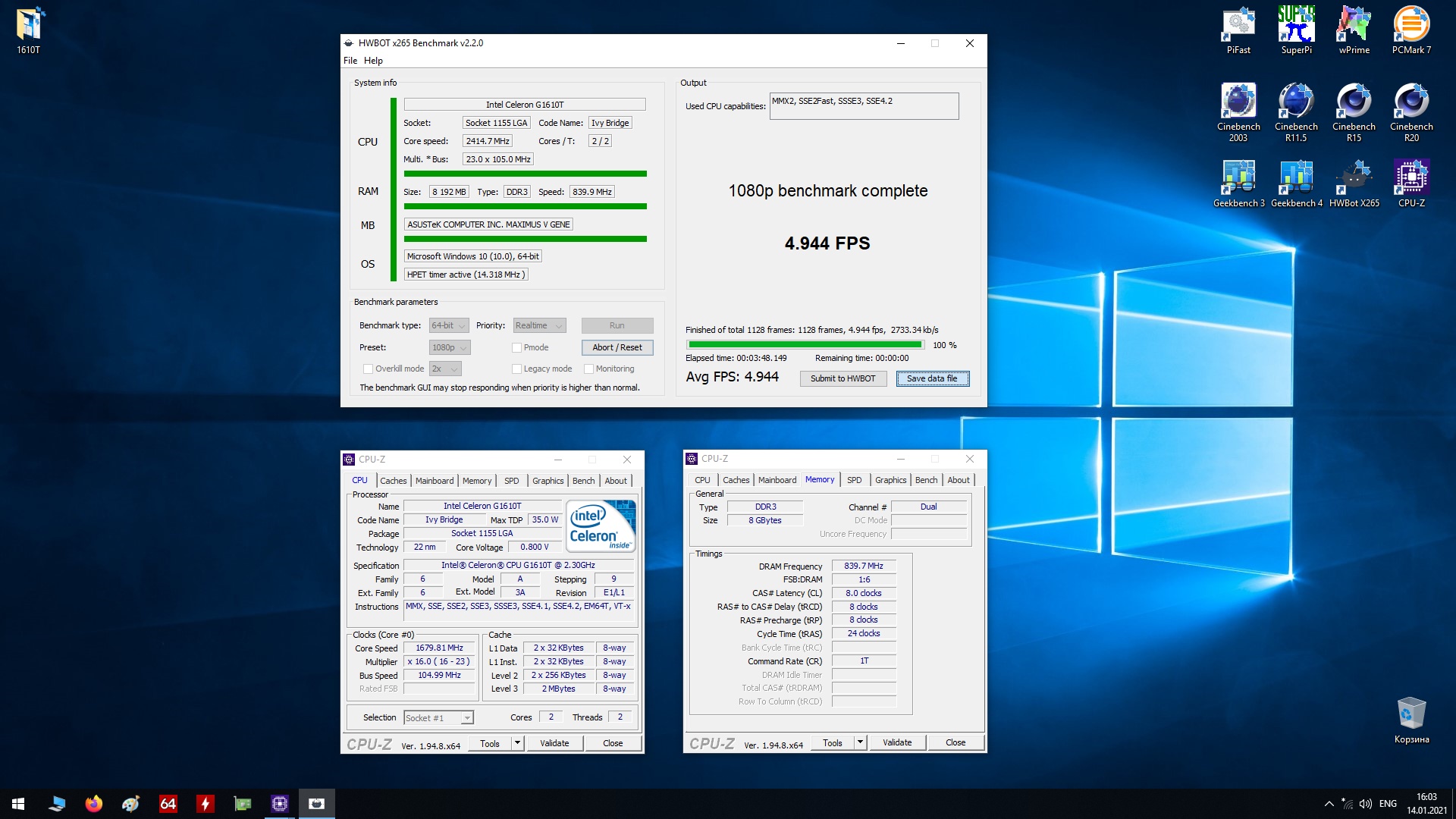Open the Windows Start menu
The width and height of the screenshot is (1456, 819).
pos(18,804)
